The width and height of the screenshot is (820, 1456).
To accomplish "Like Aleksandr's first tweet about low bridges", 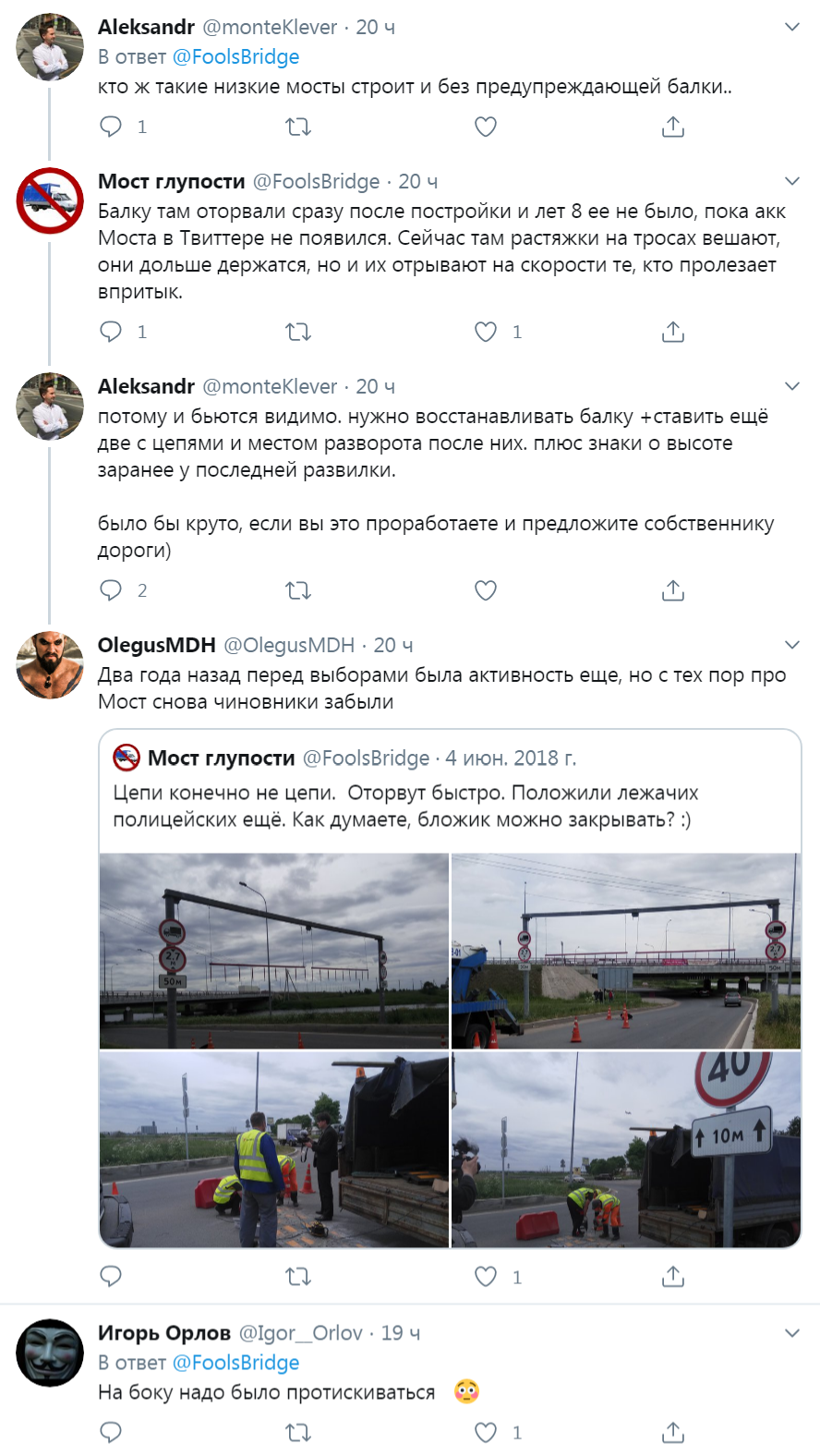I will pyautogui.click(x=486, y=127).
